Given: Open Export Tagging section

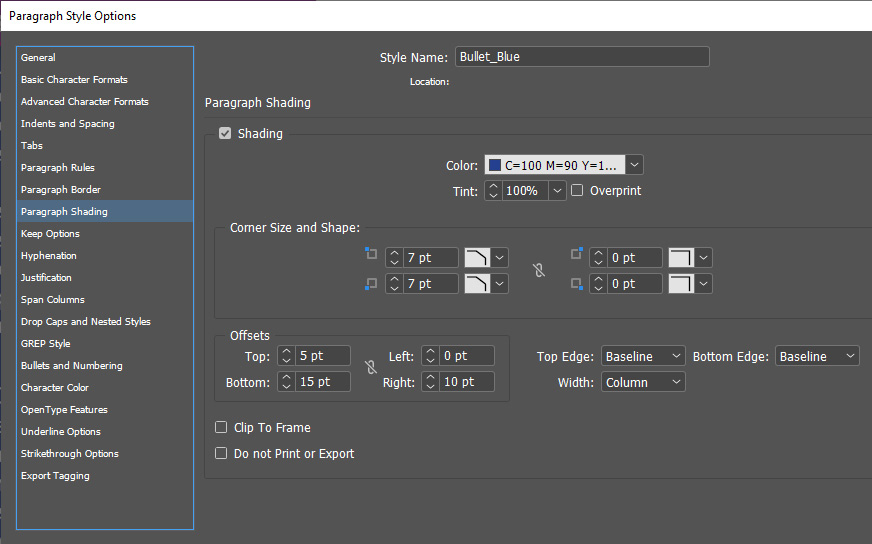Looking at the screenshot, I should (105, 476).
